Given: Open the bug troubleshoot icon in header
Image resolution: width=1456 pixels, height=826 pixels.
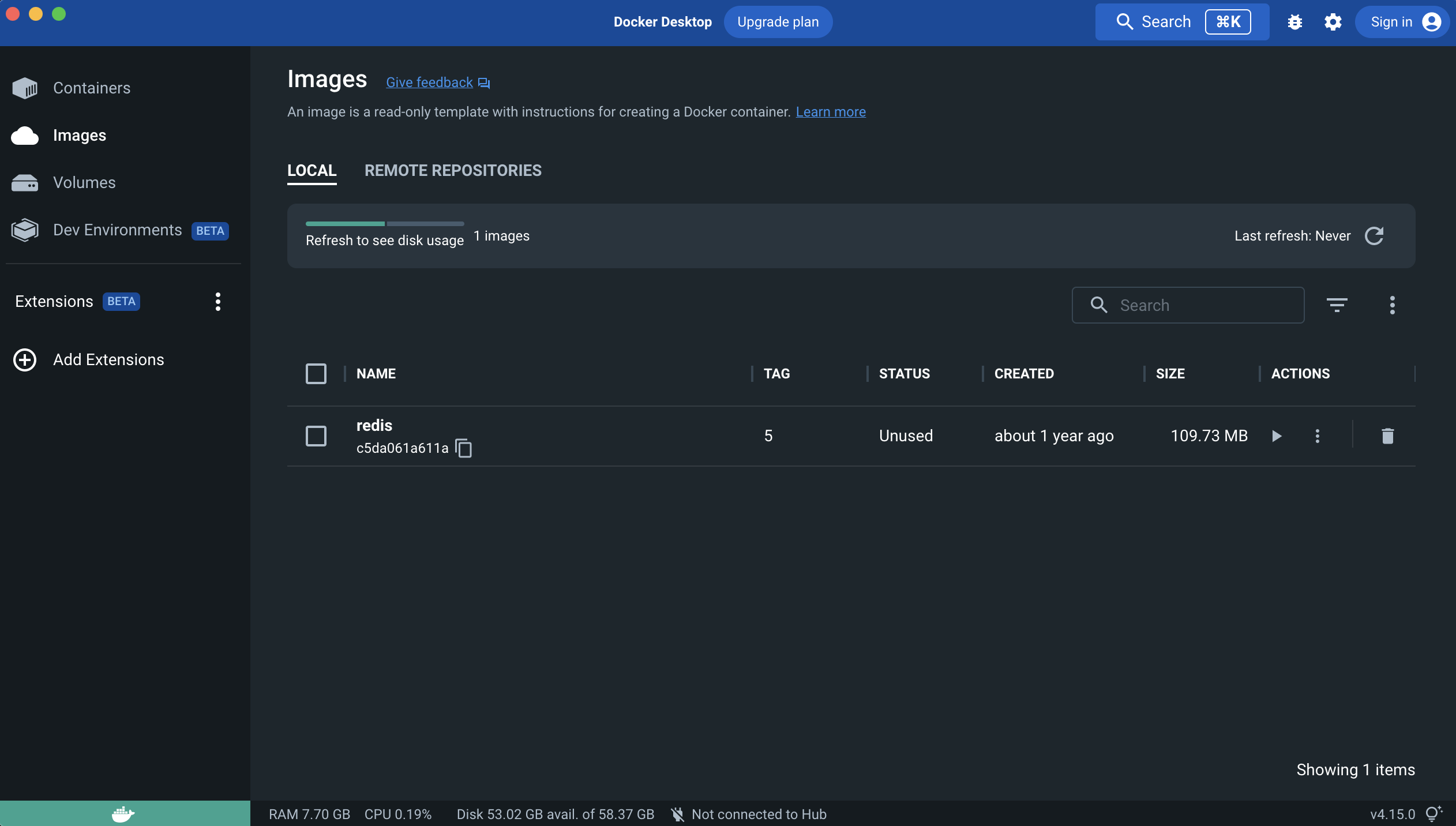Looking at the screenshot, I should (1295, 22).
